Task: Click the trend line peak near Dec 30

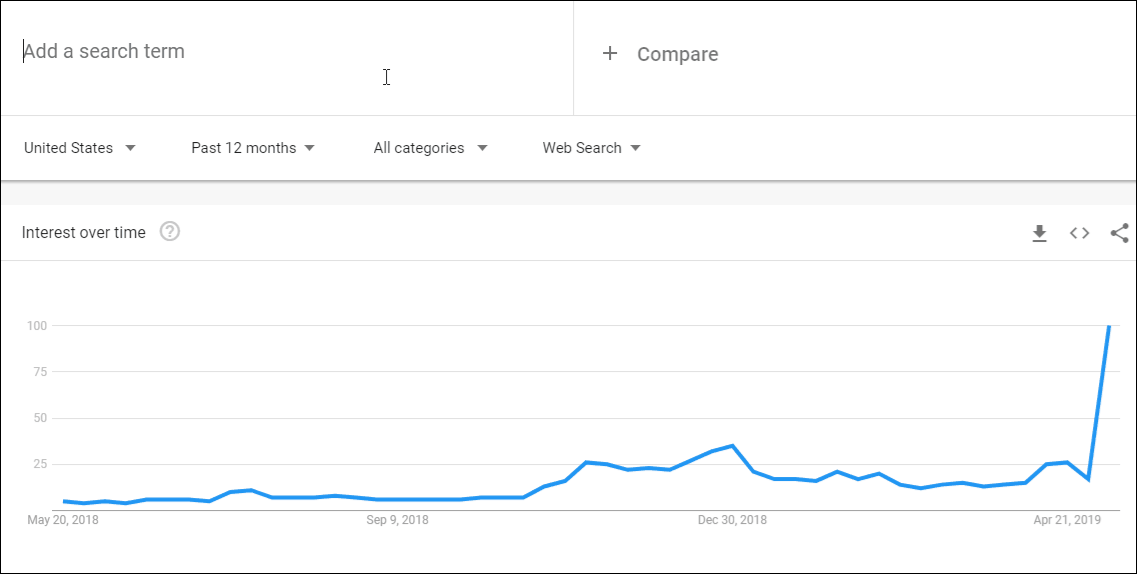Action: (x=733, y=446)
